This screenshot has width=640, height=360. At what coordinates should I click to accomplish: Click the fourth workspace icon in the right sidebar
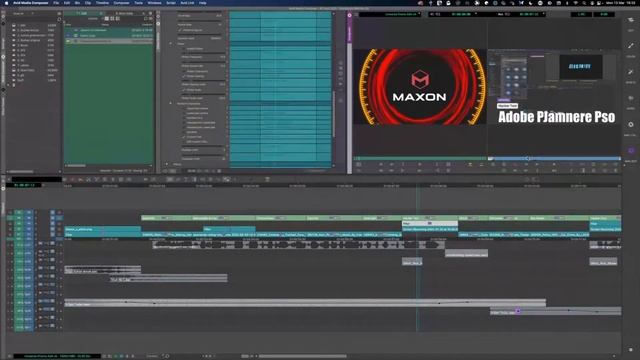[x=631, y=98]
